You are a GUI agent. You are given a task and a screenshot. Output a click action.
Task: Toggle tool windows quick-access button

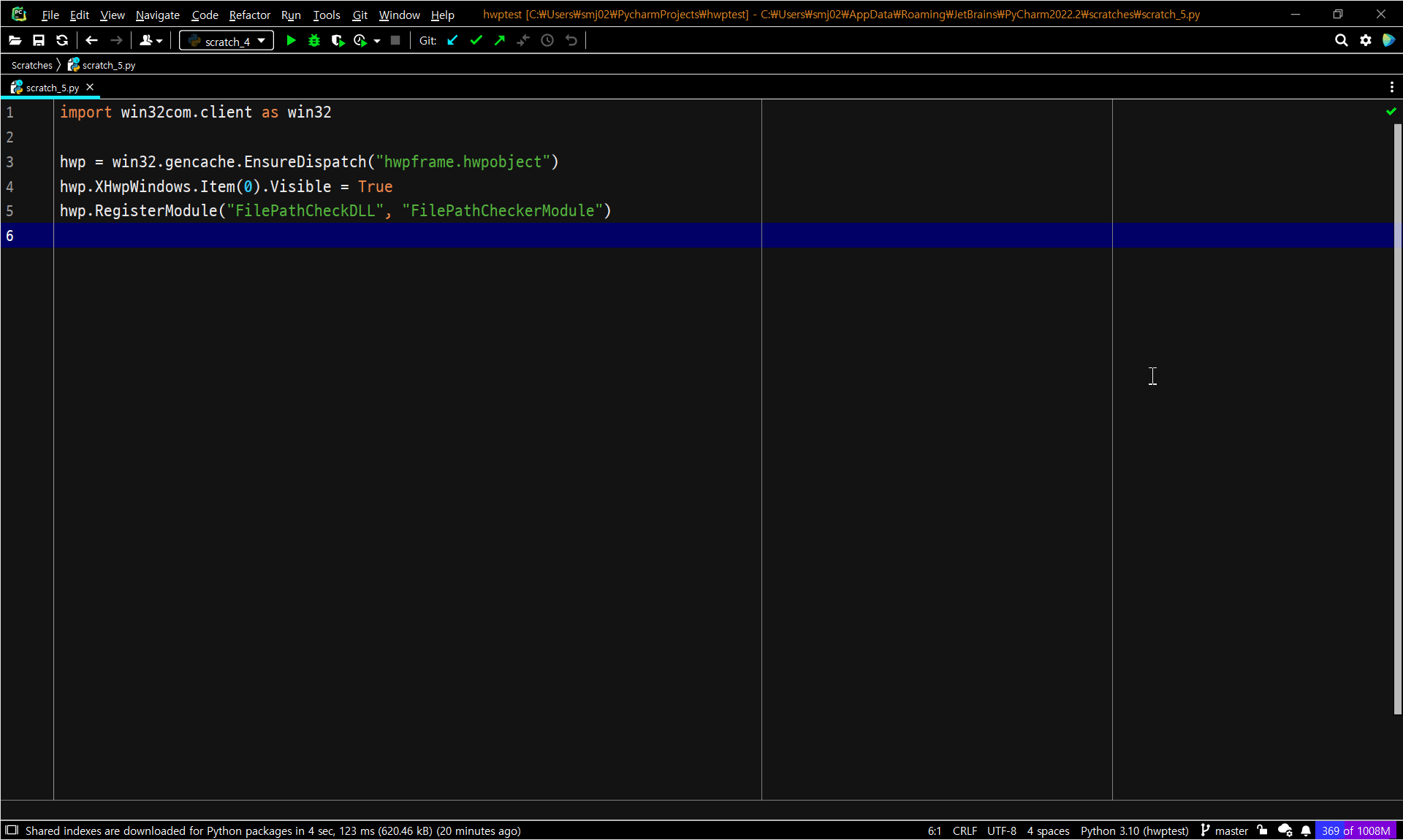click(x=12, y=831)
